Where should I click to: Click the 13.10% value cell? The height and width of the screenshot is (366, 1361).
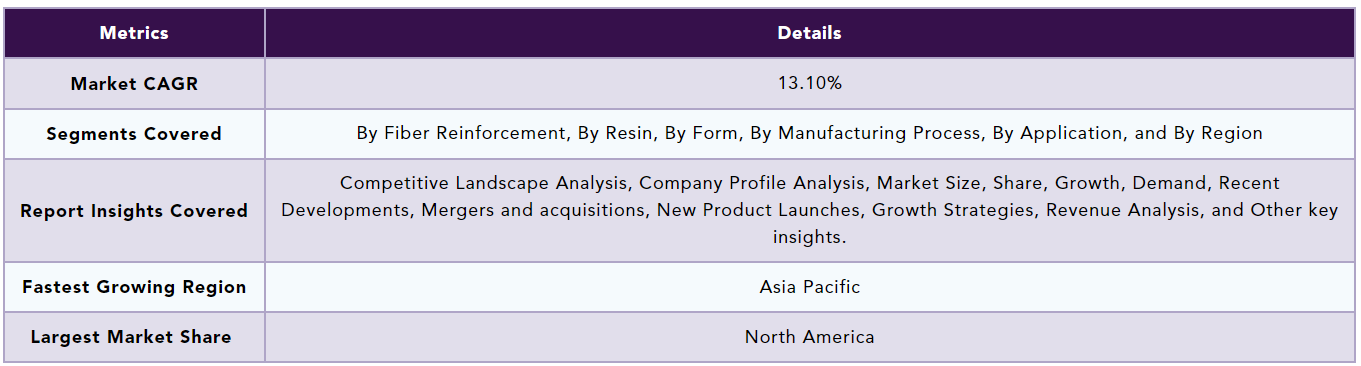coord(810,84)
